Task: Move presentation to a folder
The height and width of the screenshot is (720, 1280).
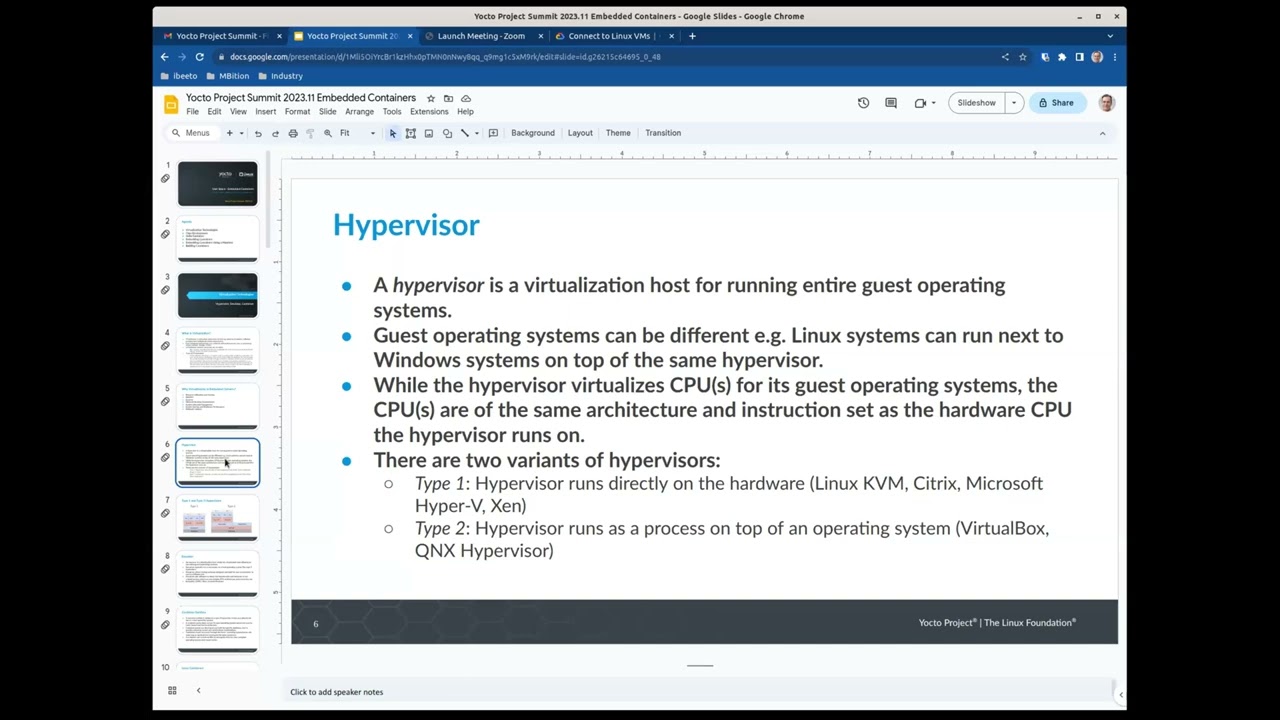Action: (x=448, y=98)
